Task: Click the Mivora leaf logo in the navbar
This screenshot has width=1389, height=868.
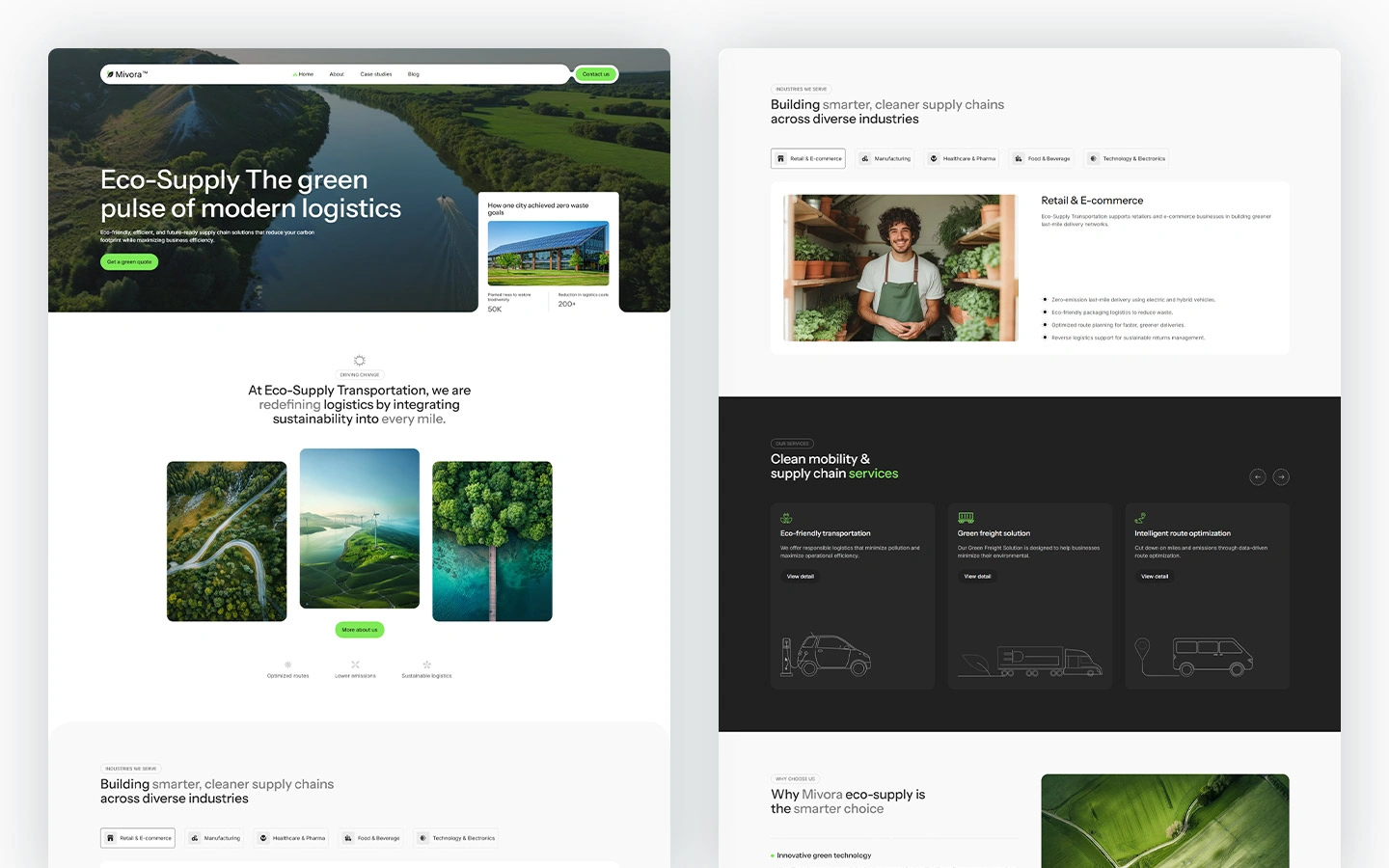Action: [x=127, y=74]
